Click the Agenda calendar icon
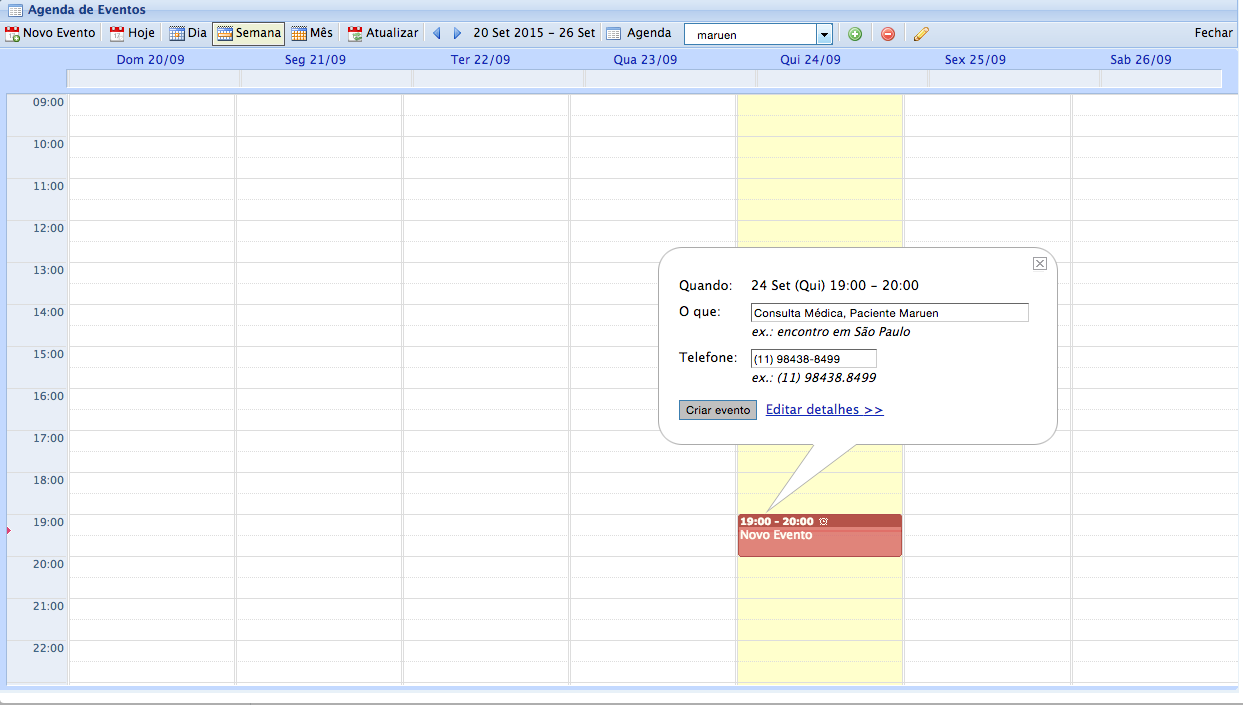This screenshot has width=1243, height=705. click(614, 34)
